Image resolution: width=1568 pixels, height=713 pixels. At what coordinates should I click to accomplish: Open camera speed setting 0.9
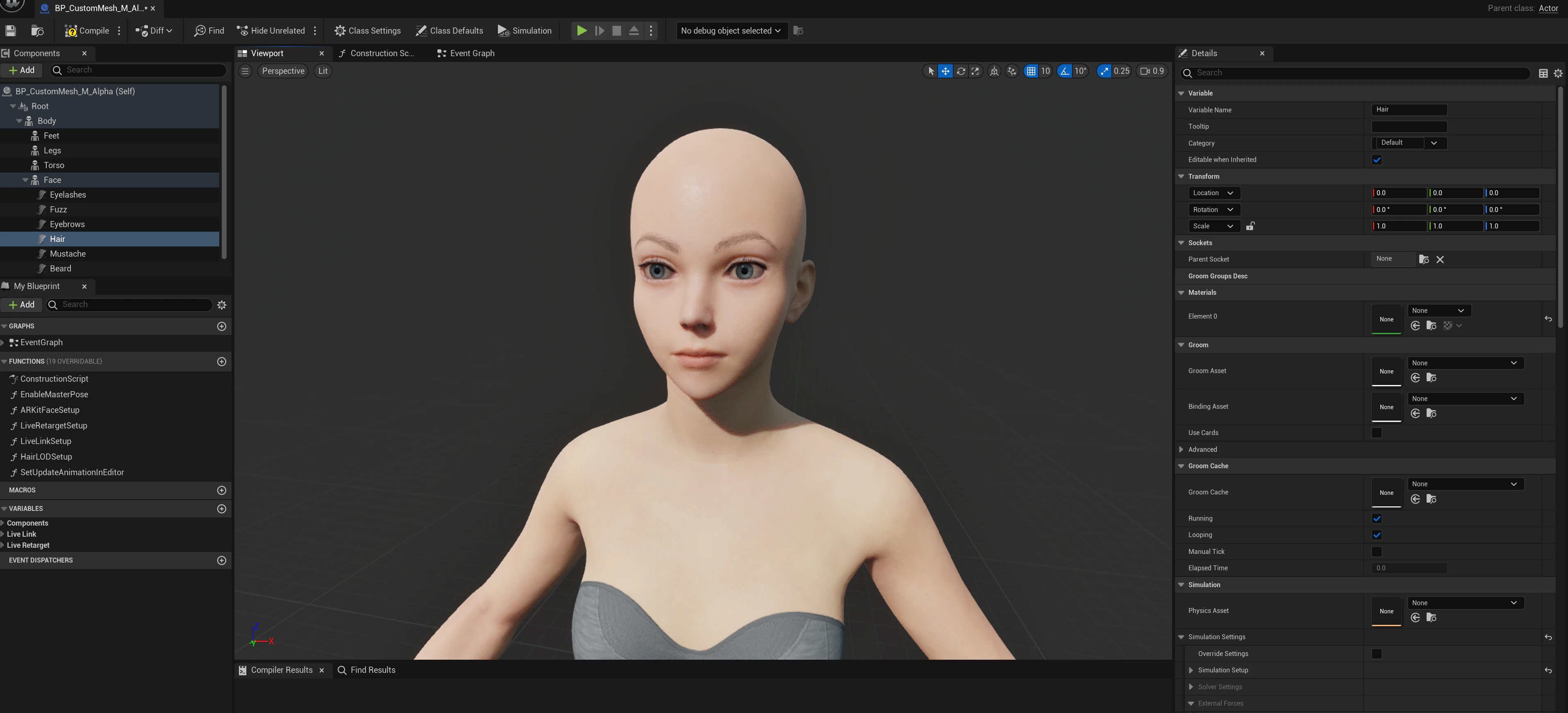(1152, 71)
